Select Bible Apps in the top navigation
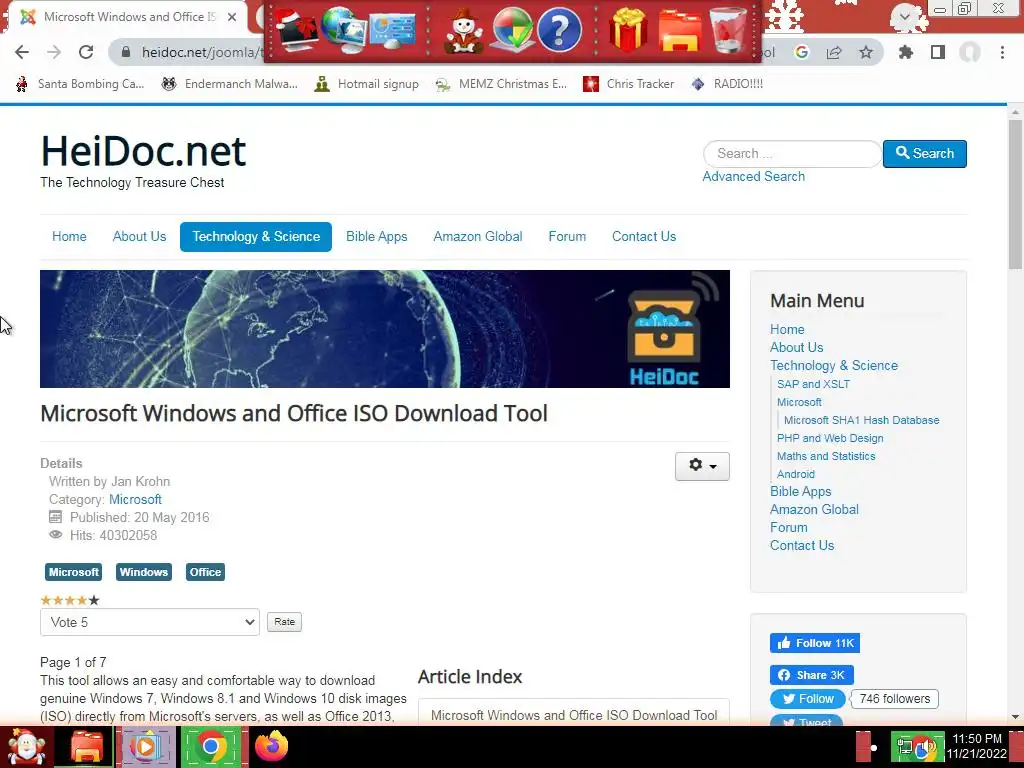 click(377, 236)
